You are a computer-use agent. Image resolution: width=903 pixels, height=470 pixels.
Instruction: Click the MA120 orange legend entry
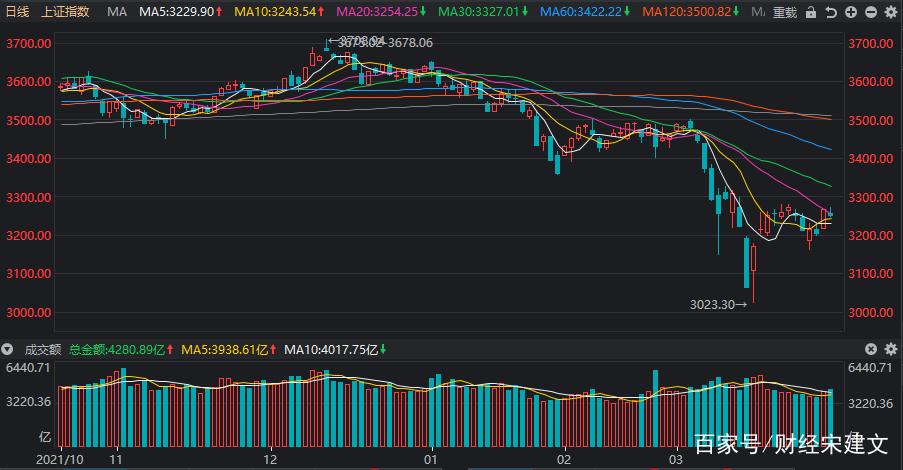(689, 12)
